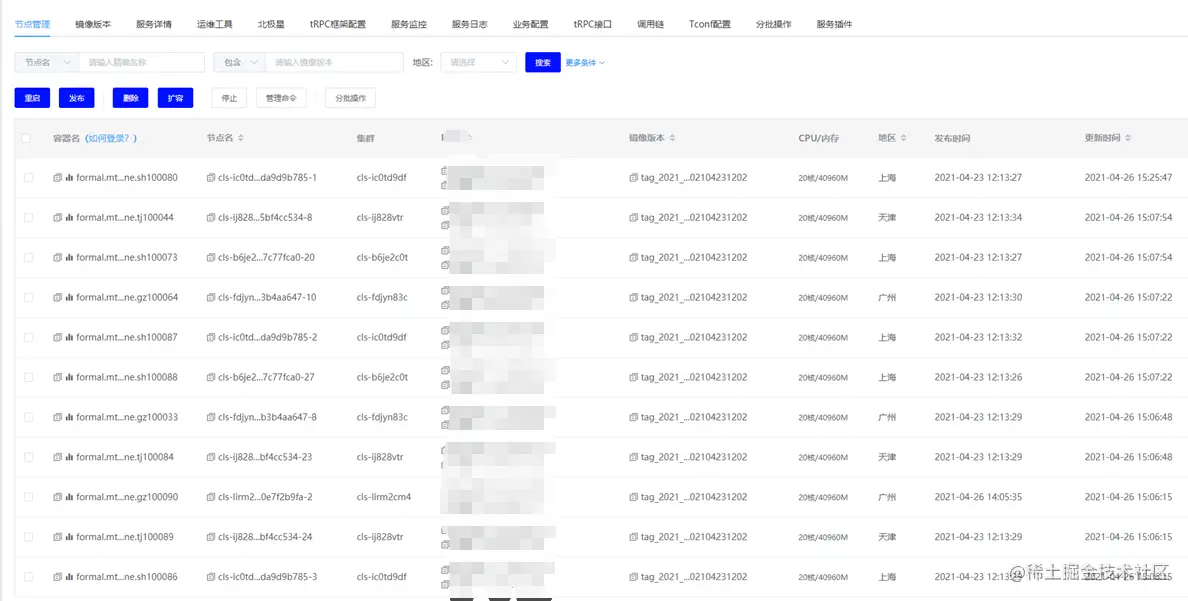Image resolution: width=1188 pixels, height=601 pixels.
Task: Open monitoring chart icon for formal.mt...ne.sh100080
Action: click(x=69, y=177)
